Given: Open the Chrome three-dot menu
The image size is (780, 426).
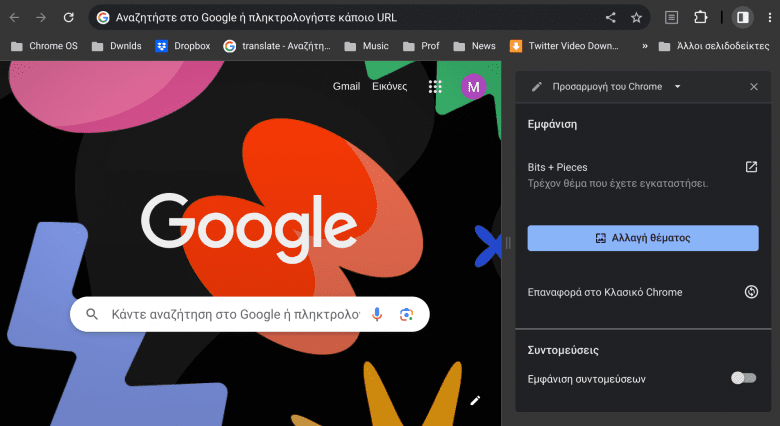Looking at the screenshot, I should tap(770, 17).
